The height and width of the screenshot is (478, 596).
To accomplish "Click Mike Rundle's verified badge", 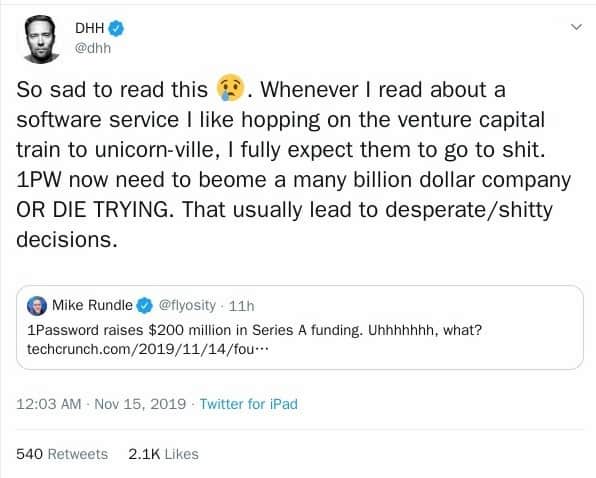I will pos(144,305).
